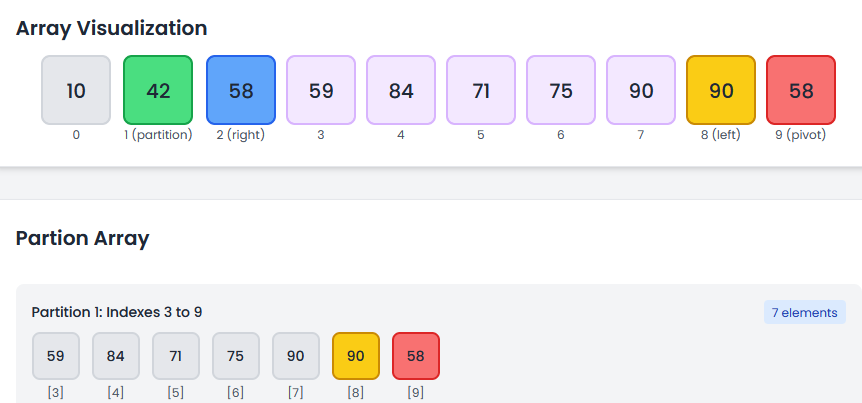
Task: Select Partition 1 yellow box 90 at [8]
Action: point(356,356)
